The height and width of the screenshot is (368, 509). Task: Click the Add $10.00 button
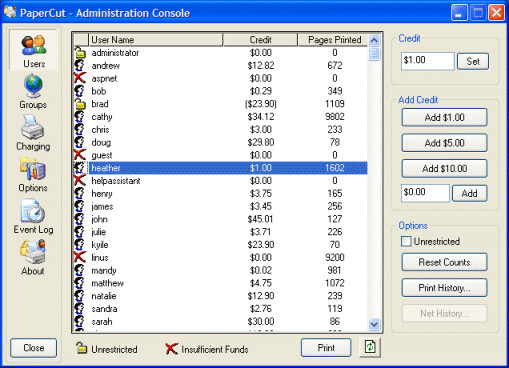[444, 168]
